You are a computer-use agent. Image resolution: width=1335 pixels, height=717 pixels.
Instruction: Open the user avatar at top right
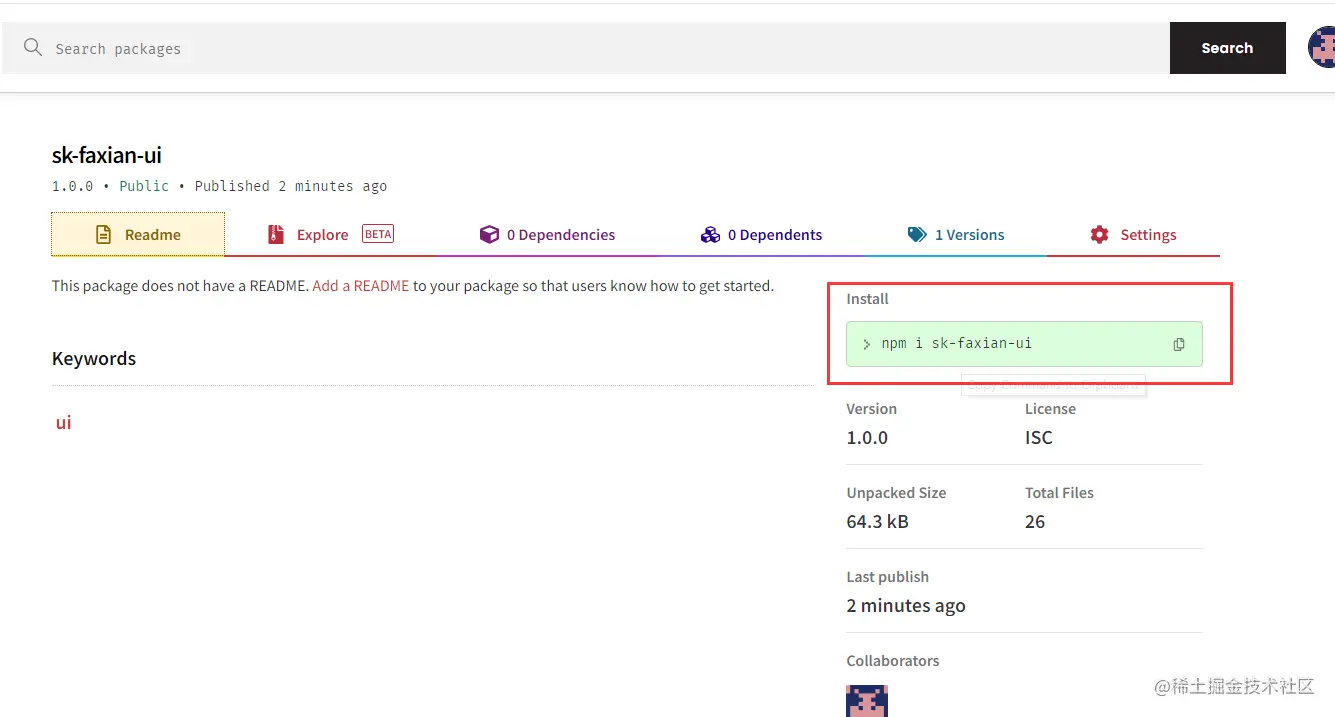point(1322,47)
